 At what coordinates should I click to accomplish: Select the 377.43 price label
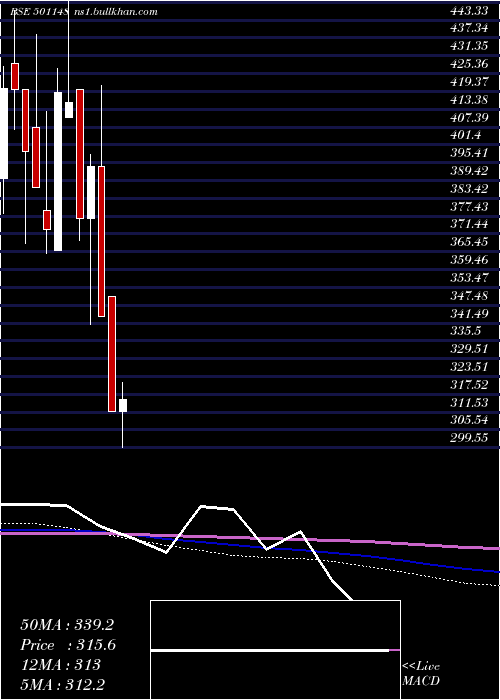469,207
